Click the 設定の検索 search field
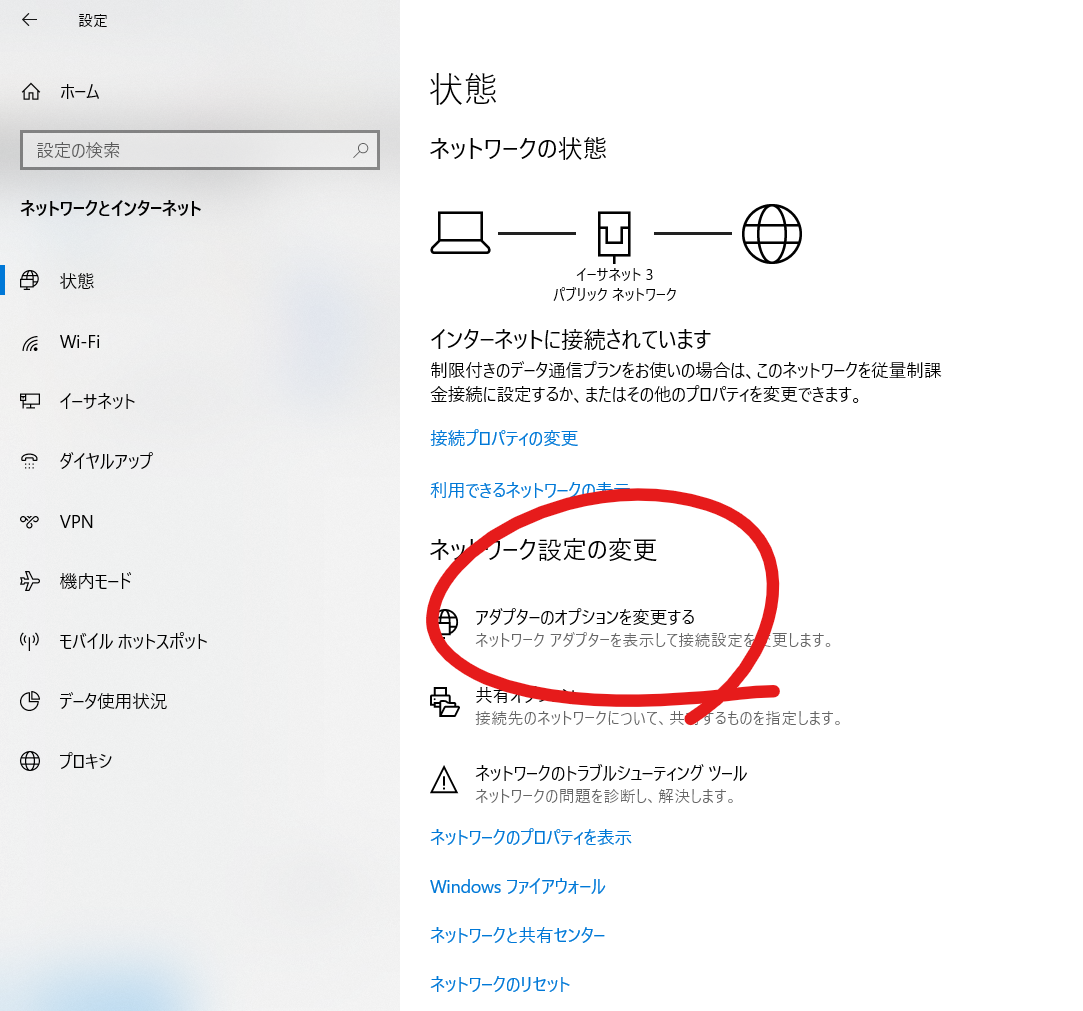Image resolution: width=1083 pixels, height=1011 pixels. 200,150
